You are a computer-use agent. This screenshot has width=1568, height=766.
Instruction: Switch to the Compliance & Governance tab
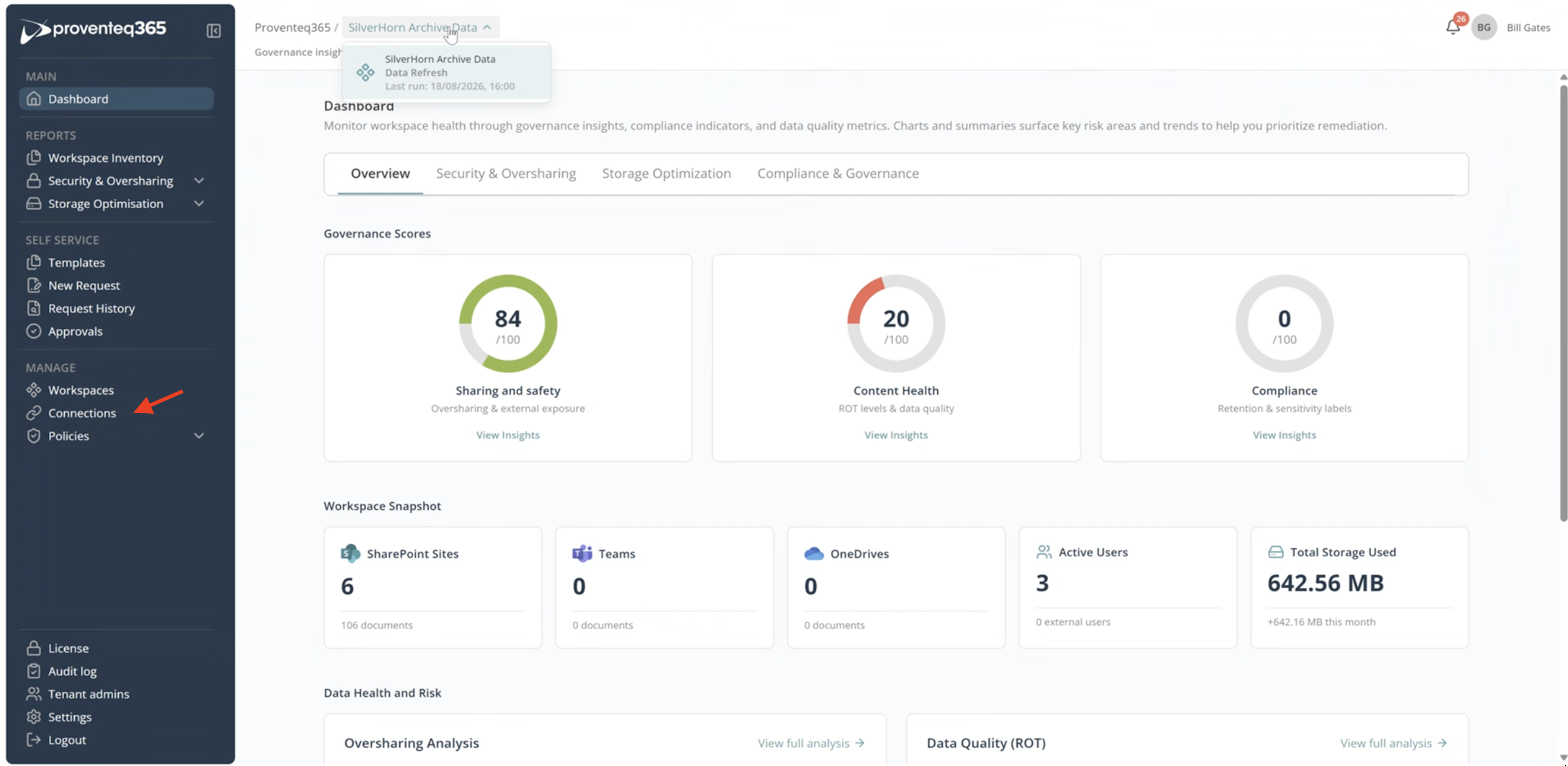pos(838,173)
